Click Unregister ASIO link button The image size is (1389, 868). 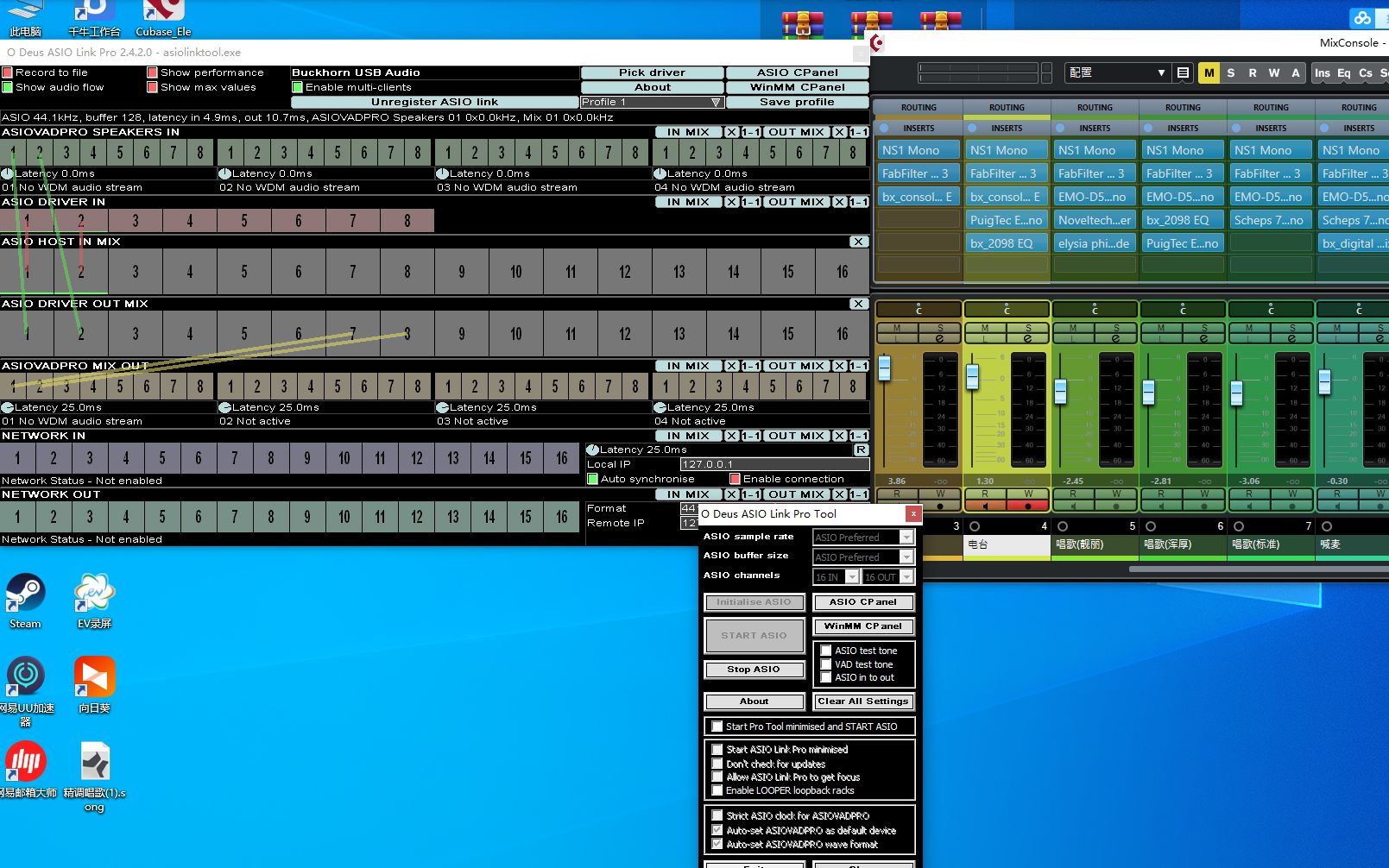click(x=434, y=102)
